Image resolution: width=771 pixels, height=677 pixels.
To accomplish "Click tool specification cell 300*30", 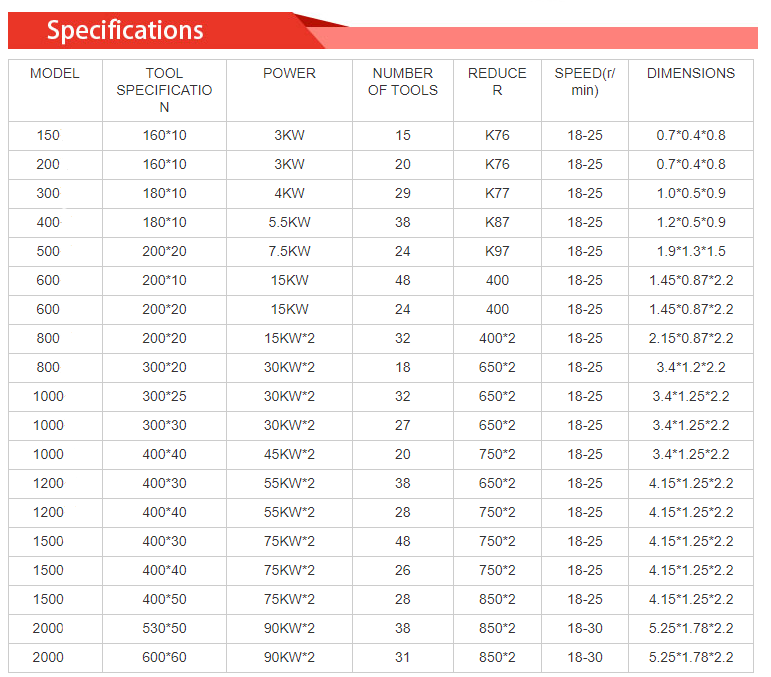I will click(x=164, y=425).
